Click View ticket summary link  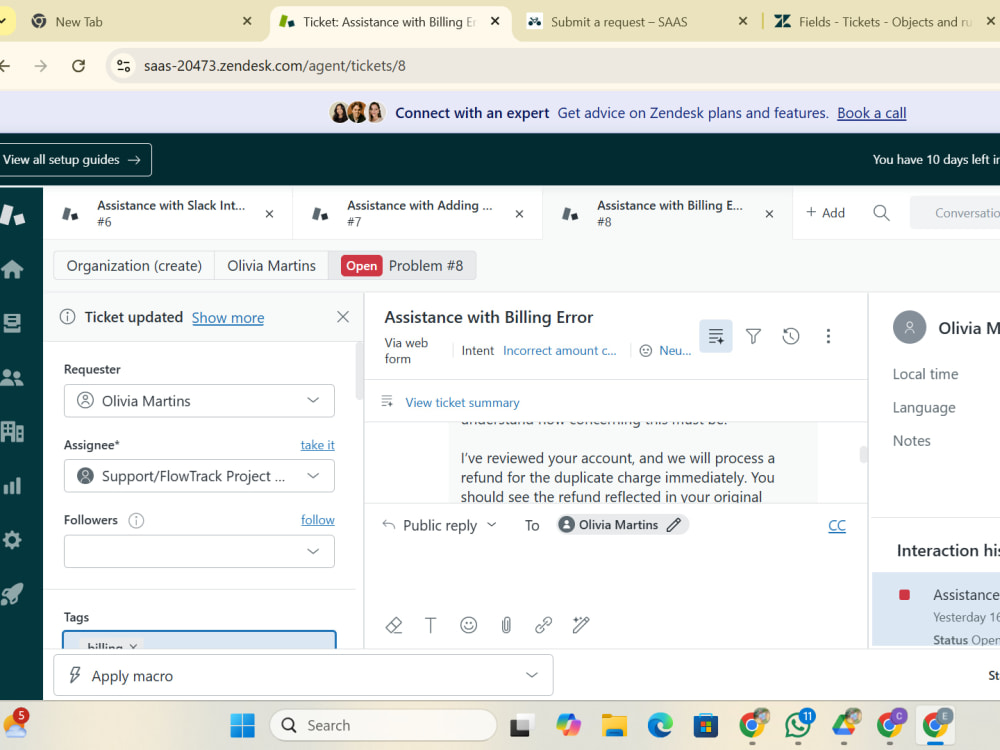point(462,402)
